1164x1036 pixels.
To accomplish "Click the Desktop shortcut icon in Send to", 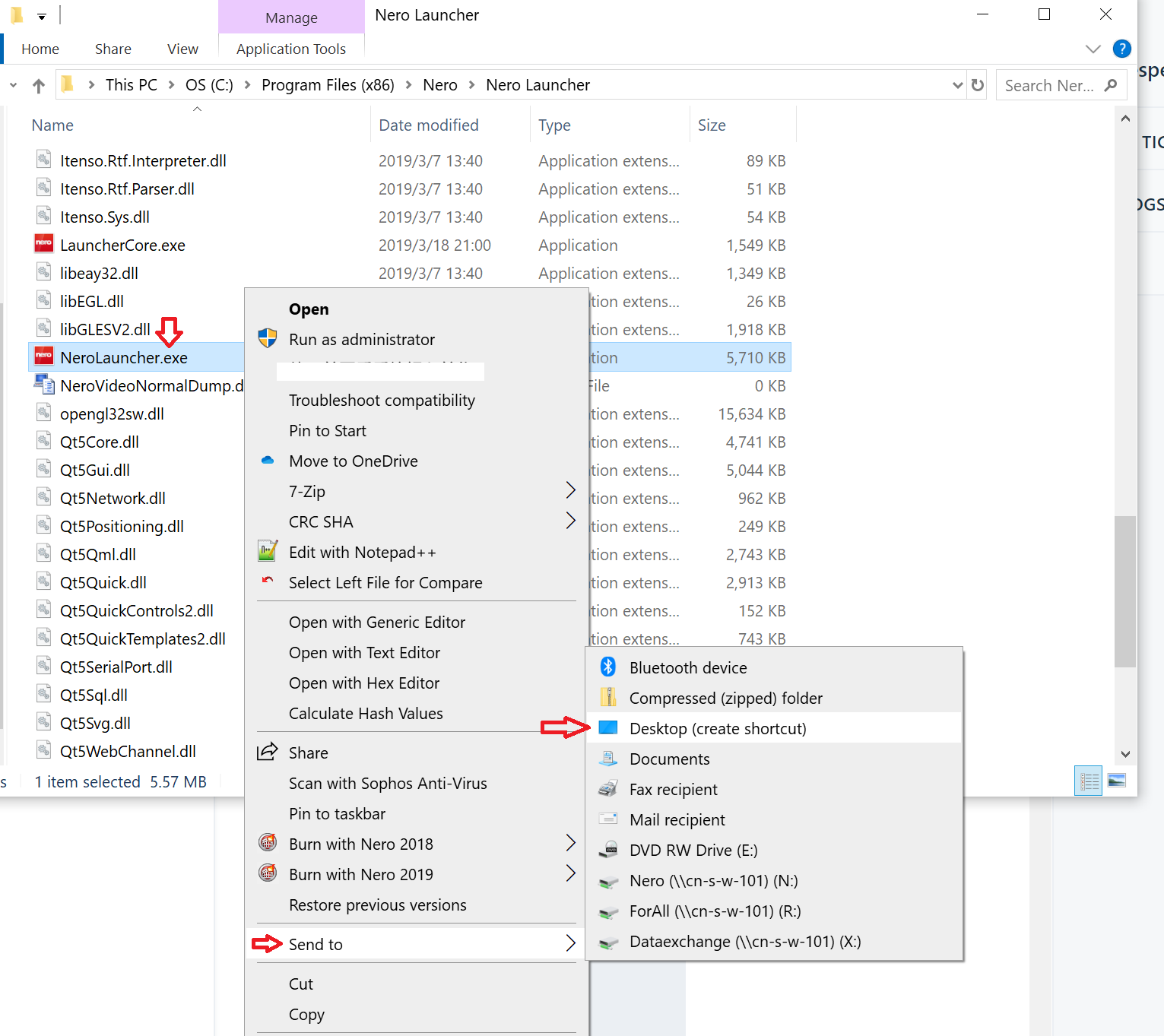I will [x=608, y=727].
